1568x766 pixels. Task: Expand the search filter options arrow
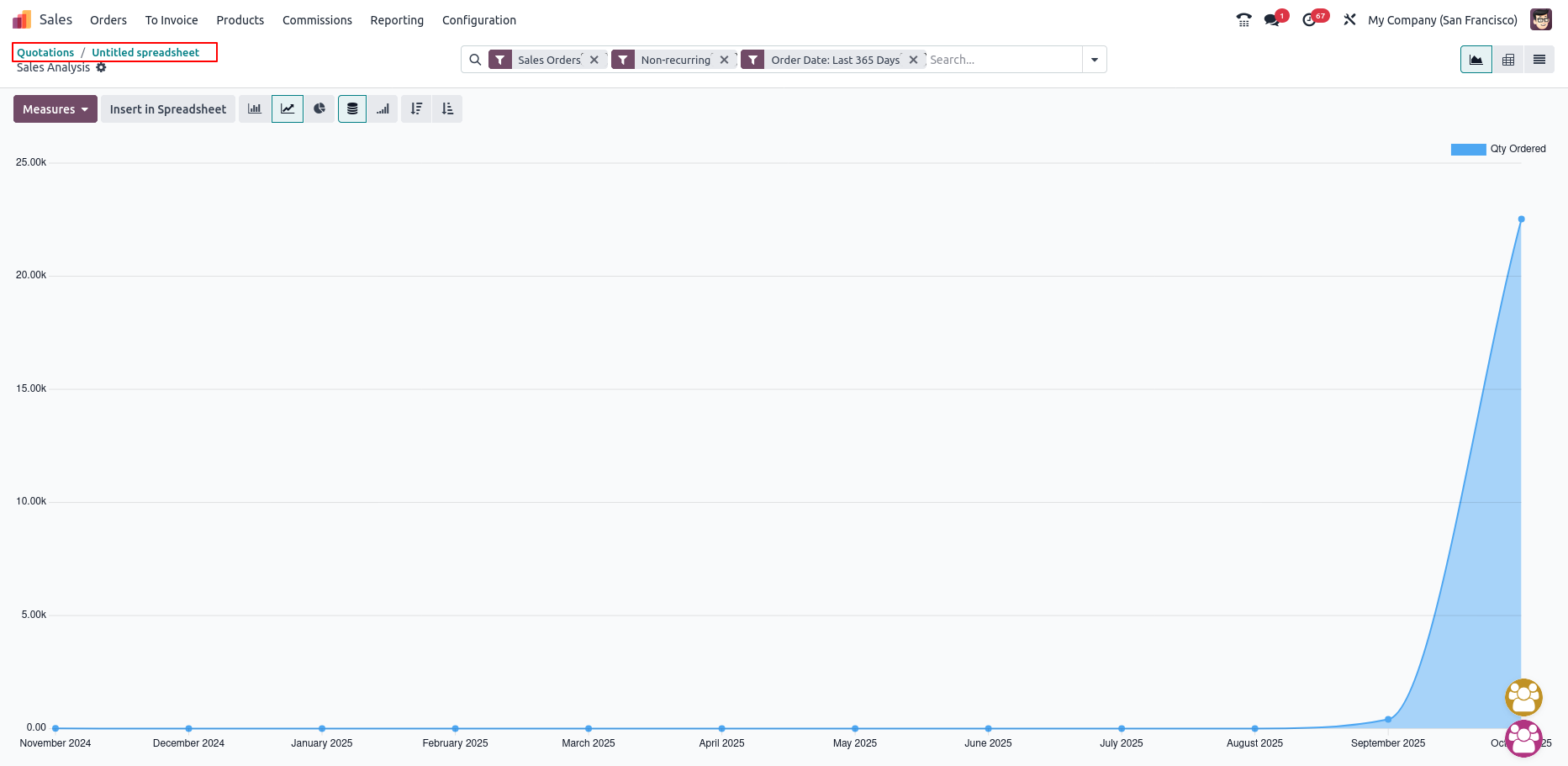(x=1095, y=60)
